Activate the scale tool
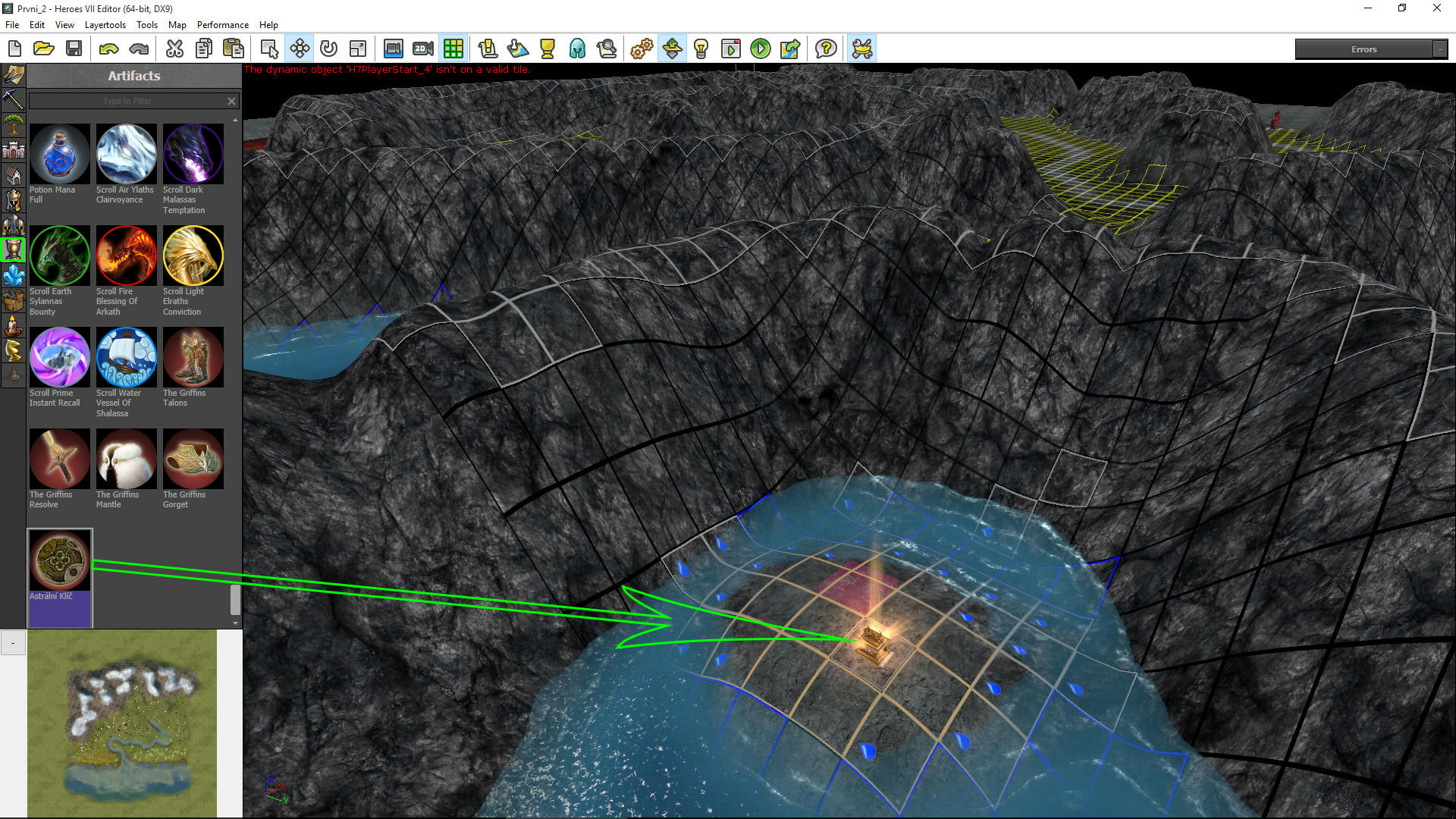Image resolution: width=1456 pixels, height=819 pixels. pos(358,49)
